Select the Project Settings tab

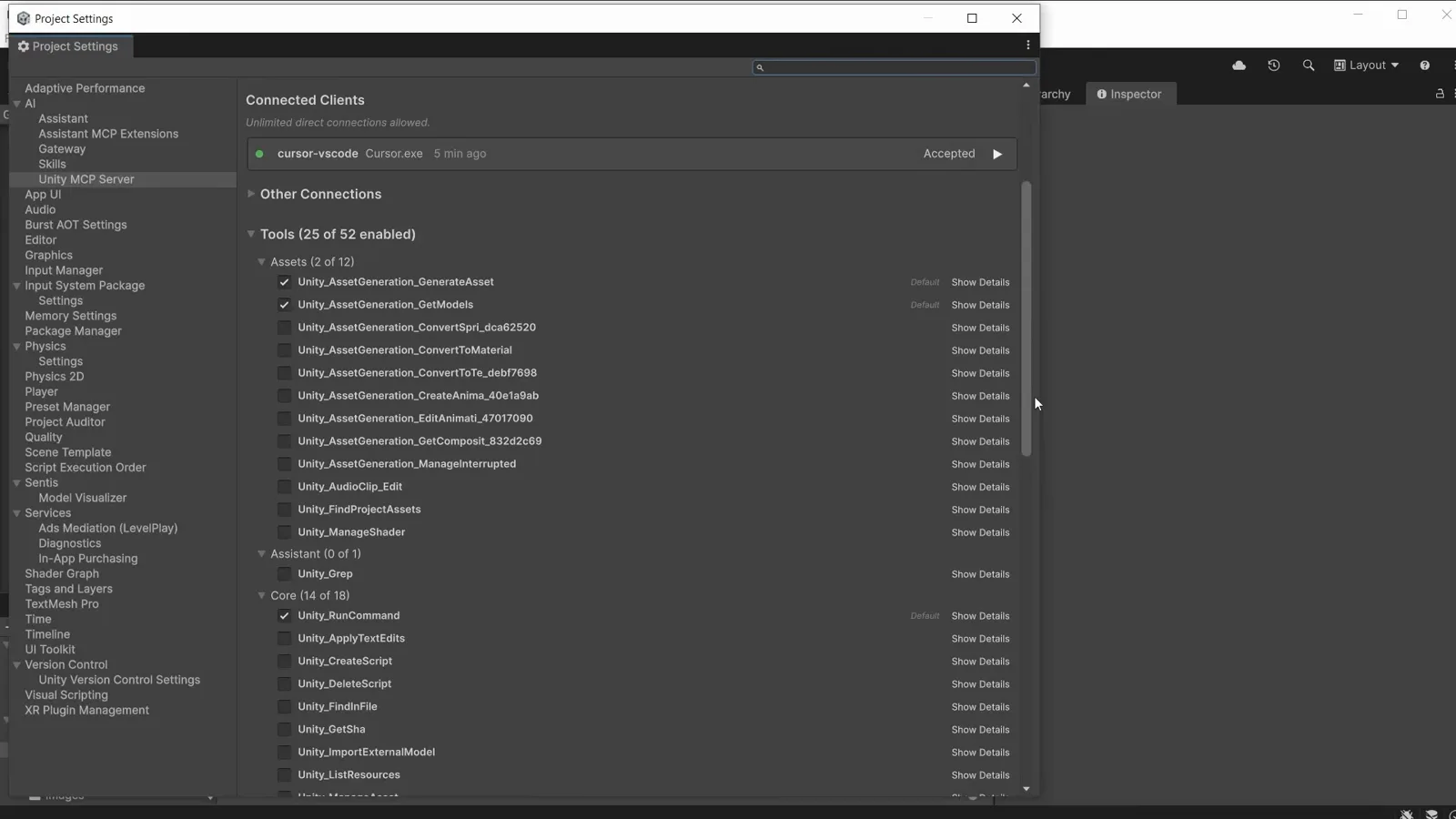click(x=69, y=46)
